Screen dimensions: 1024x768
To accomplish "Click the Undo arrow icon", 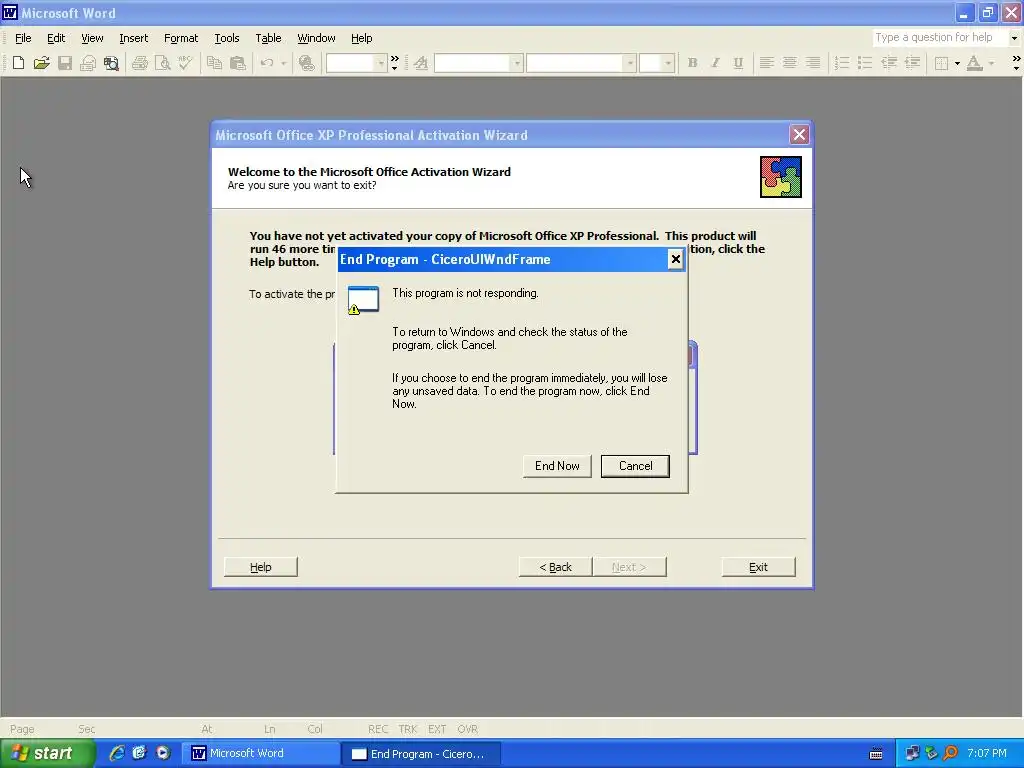I will coord(266,63).
